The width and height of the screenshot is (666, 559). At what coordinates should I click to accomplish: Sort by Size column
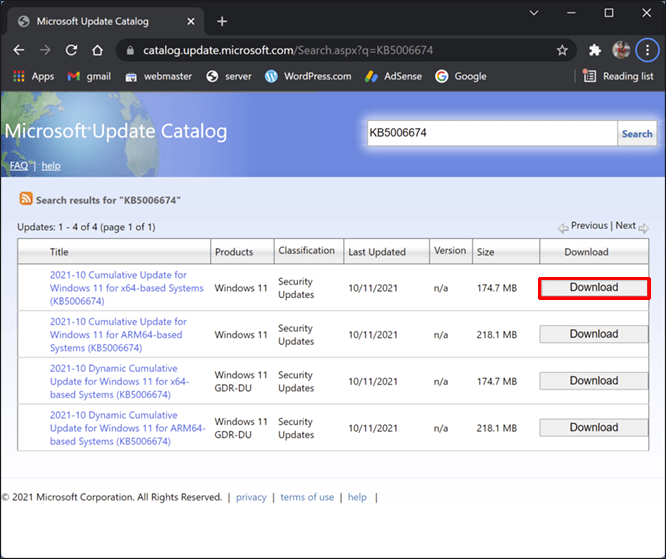tap(485, 252)
